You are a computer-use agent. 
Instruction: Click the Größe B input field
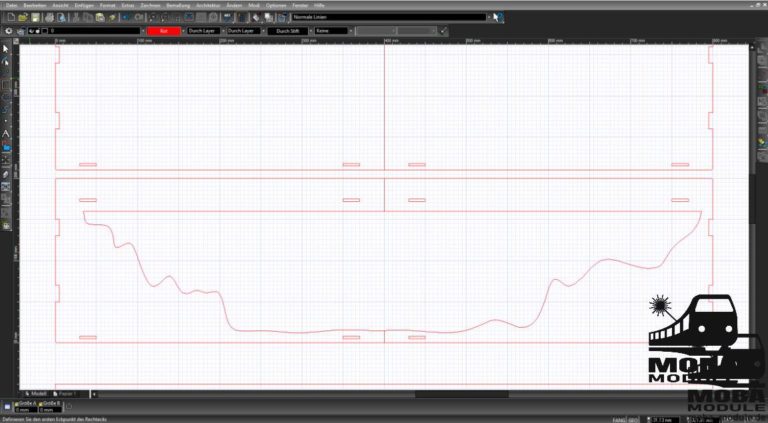click(49, 410)
